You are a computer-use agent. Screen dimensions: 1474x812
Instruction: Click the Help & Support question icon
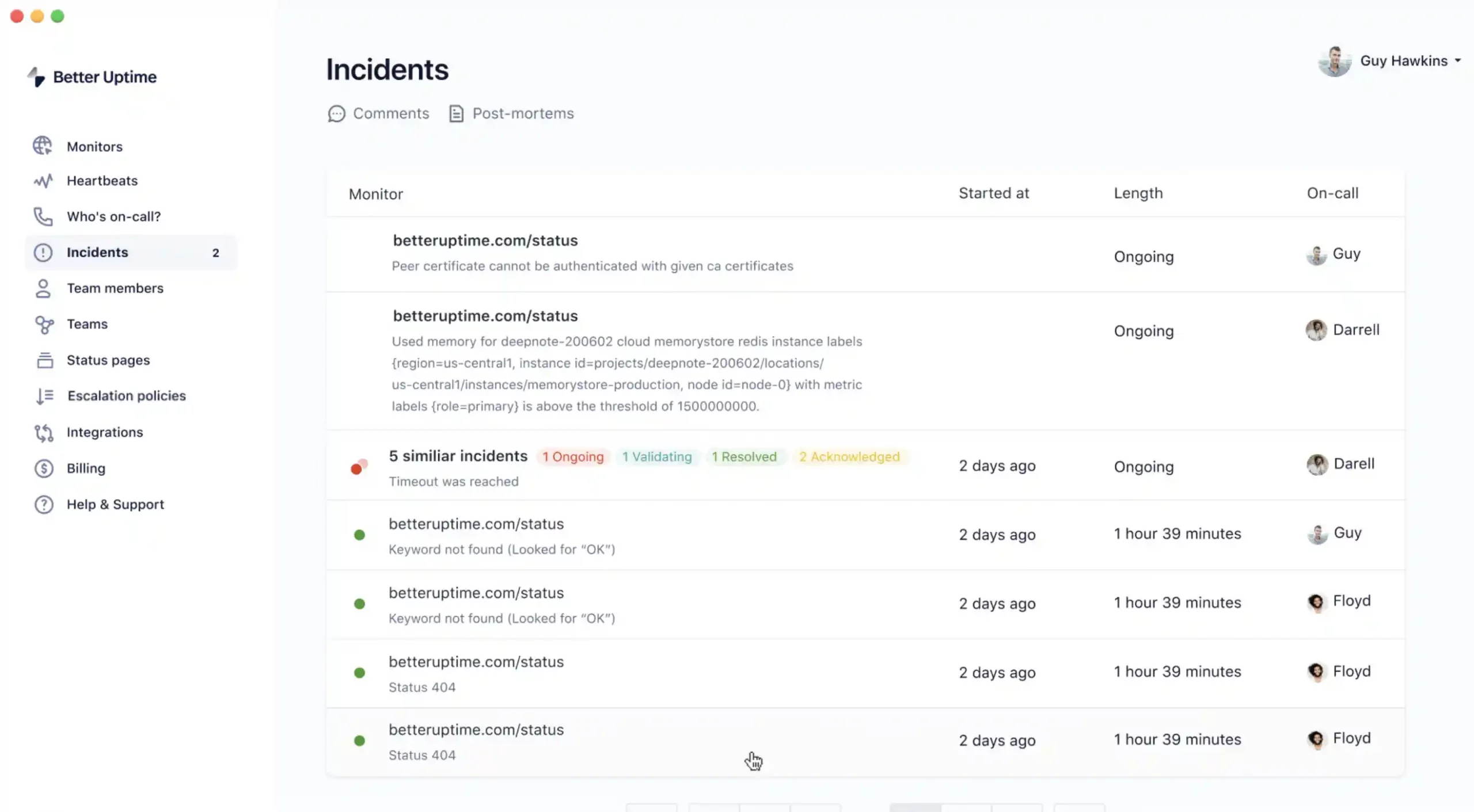tap(44, 505)
